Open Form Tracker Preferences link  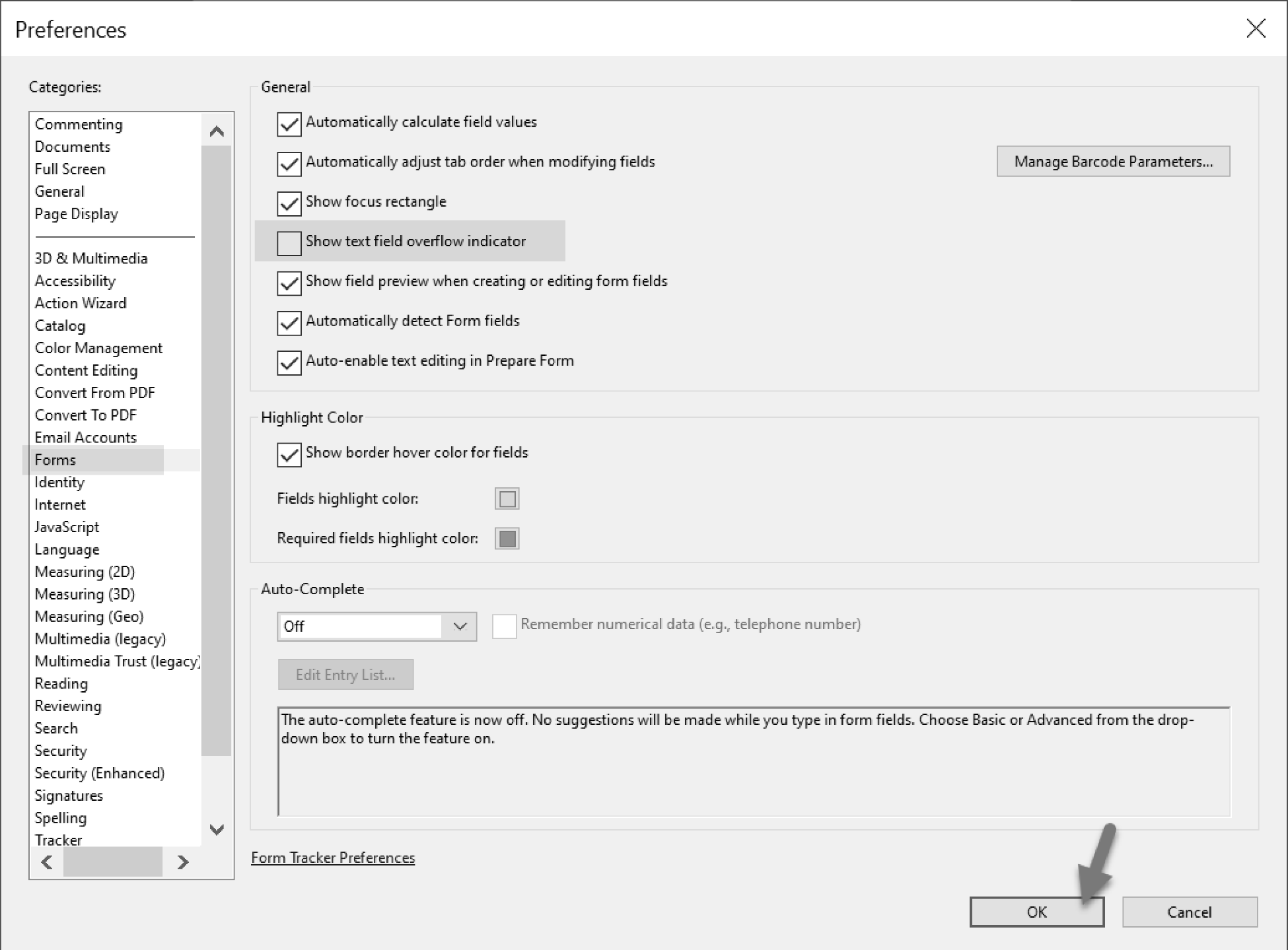tap(333, 858)
